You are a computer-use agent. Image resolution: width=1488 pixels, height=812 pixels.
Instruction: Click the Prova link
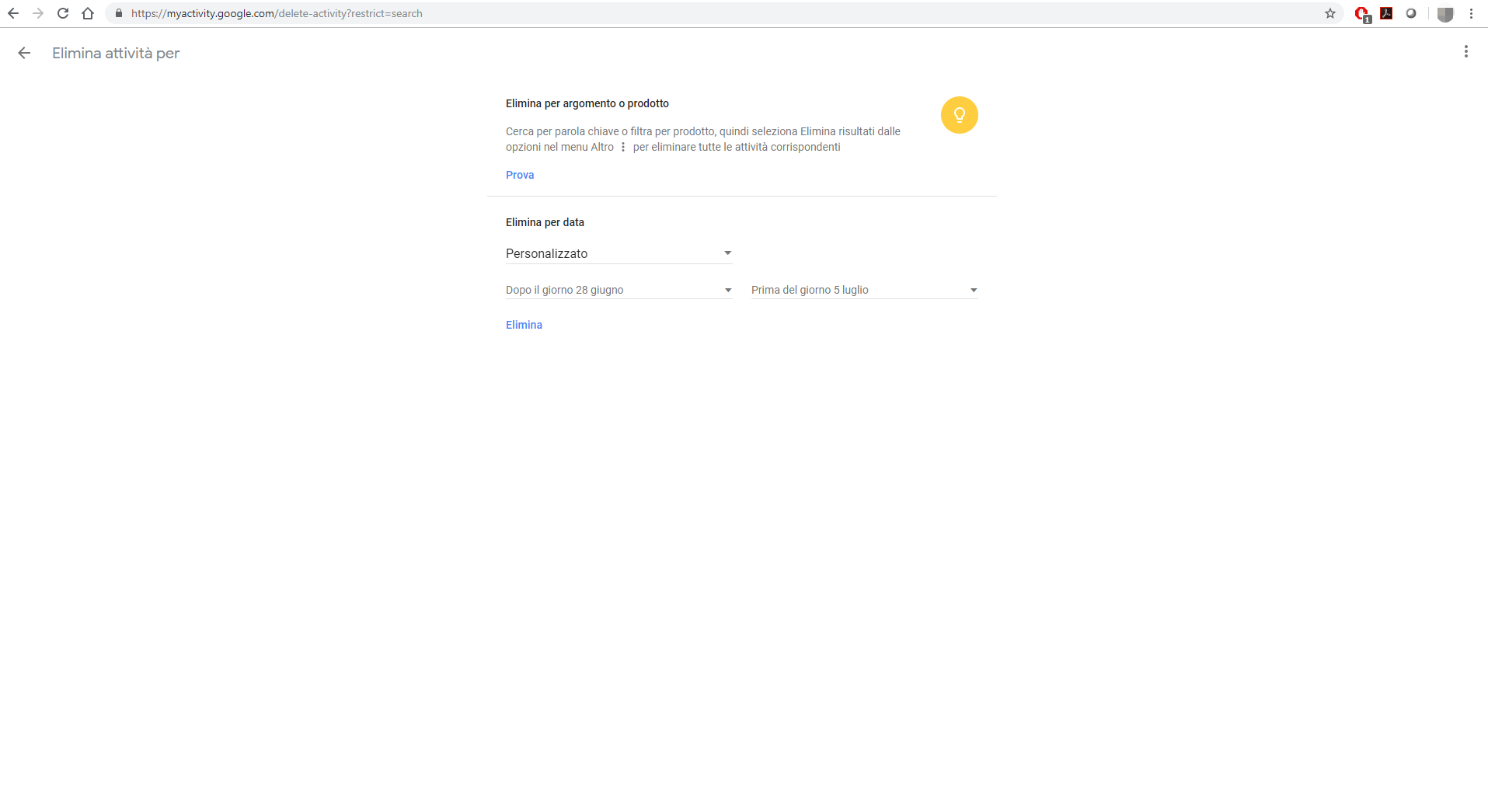point(520,175)
